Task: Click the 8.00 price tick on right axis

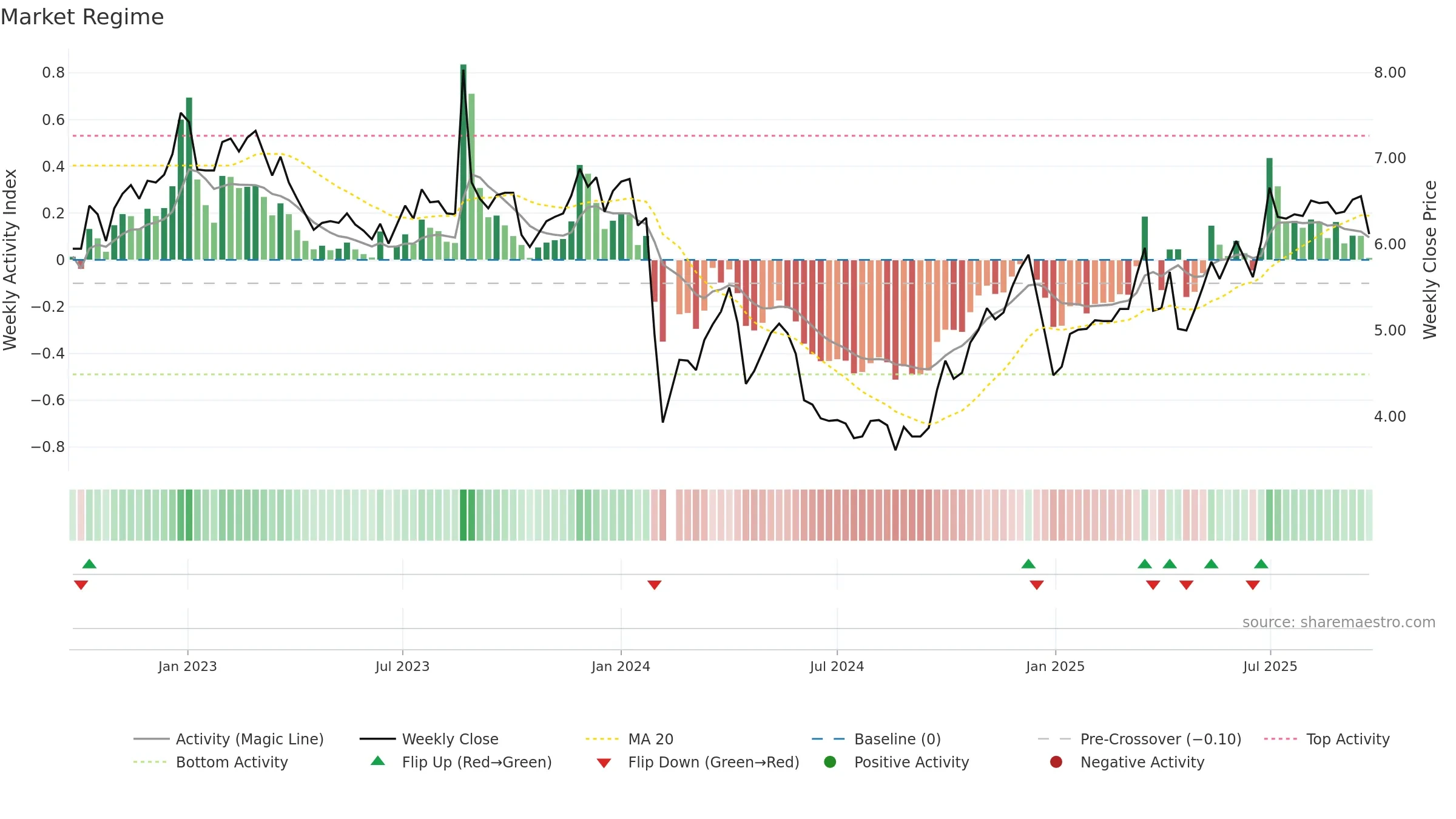Action: coord(1390,73)
